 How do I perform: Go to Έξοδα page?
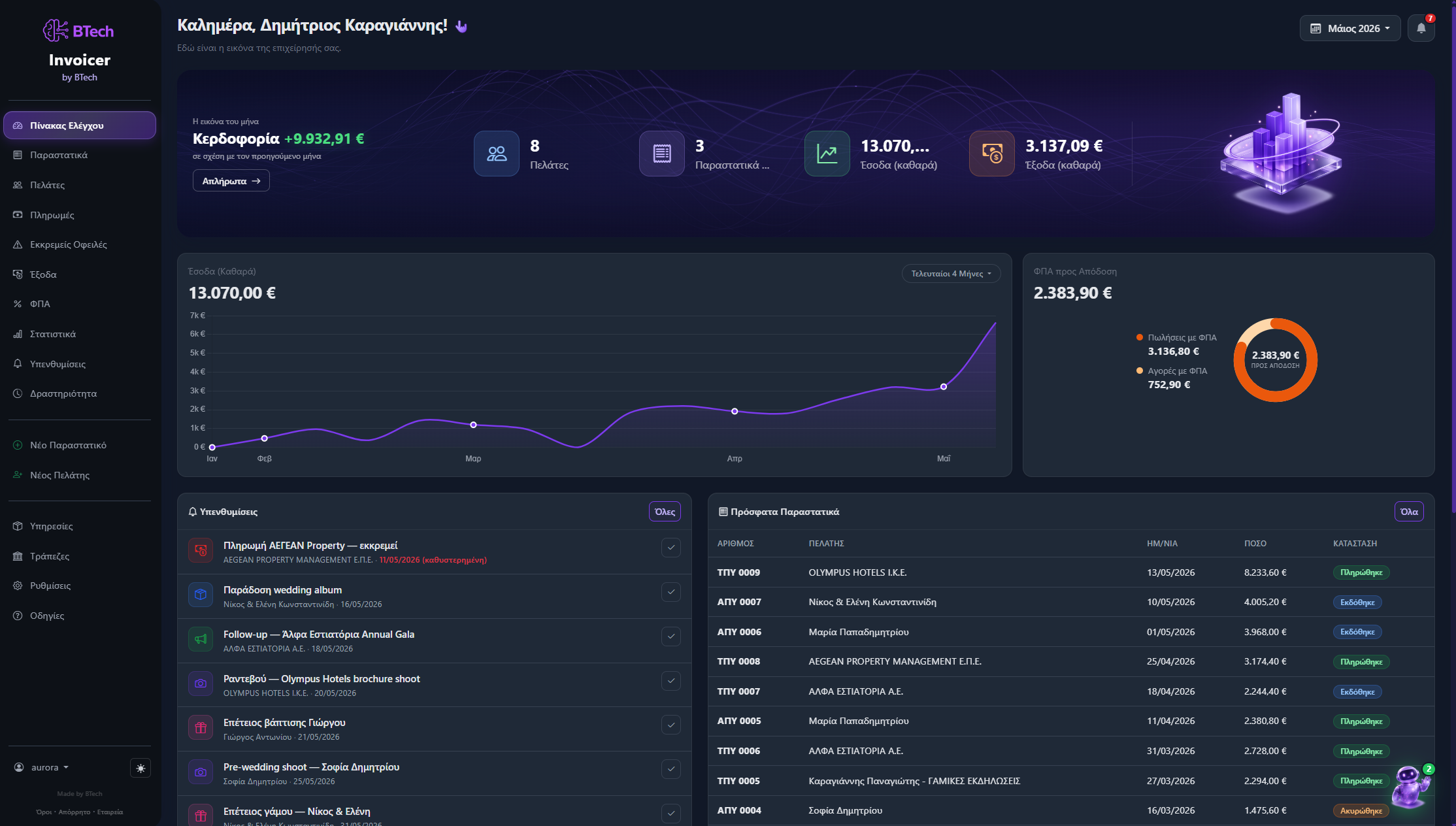click(x=80, y=274)
